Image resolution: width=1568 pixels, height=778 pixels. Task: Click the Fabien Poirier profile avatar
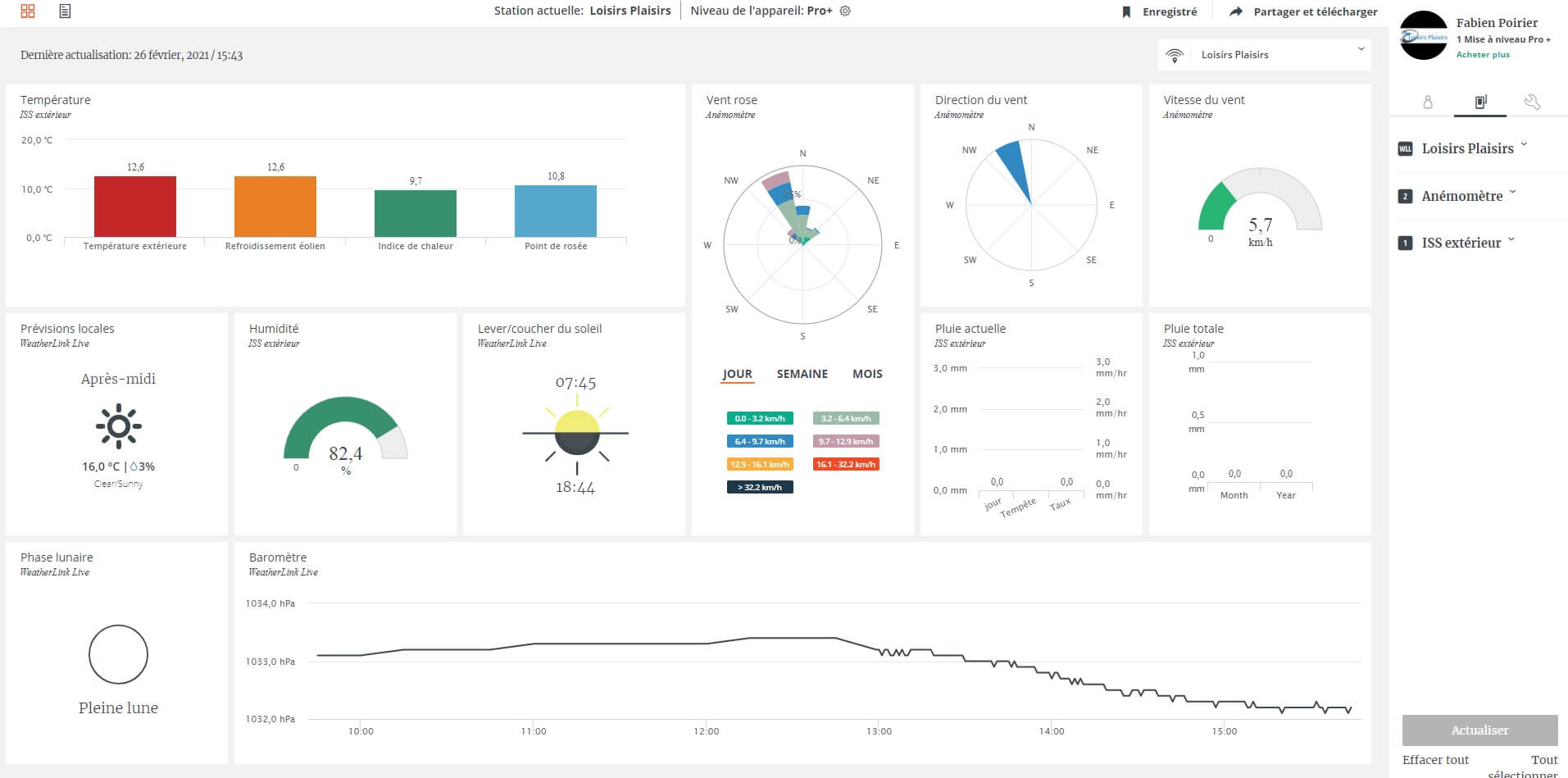(1424, 36)
